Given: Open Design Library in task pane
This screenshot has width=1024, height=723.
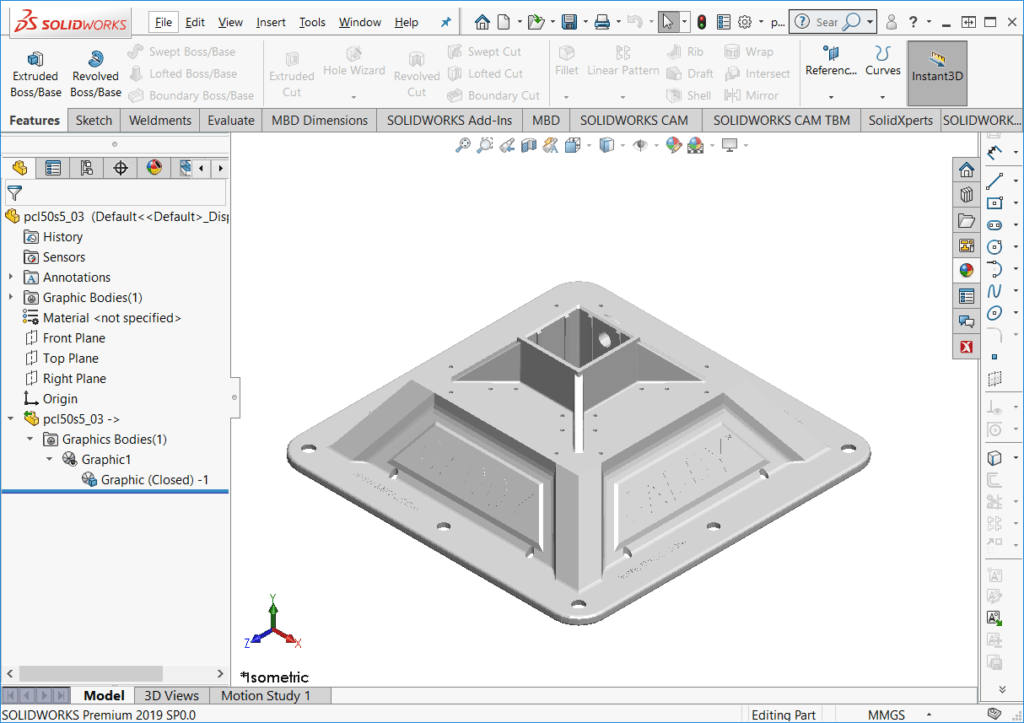Looking at the screenshot, I should (x=967, y=195).
